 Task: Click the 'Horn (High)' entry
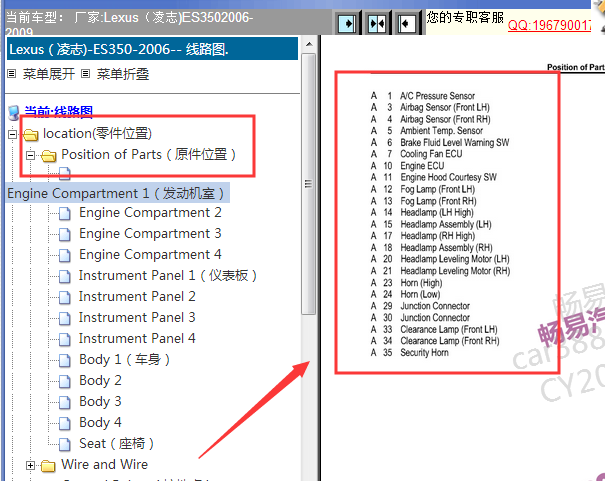pos(421,283)
